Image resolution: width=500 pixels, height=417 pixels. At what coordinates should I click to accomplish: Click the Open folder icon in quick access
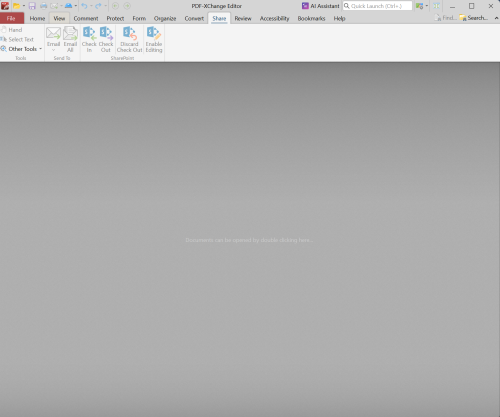pyautogui.click(x=16, y=6)
